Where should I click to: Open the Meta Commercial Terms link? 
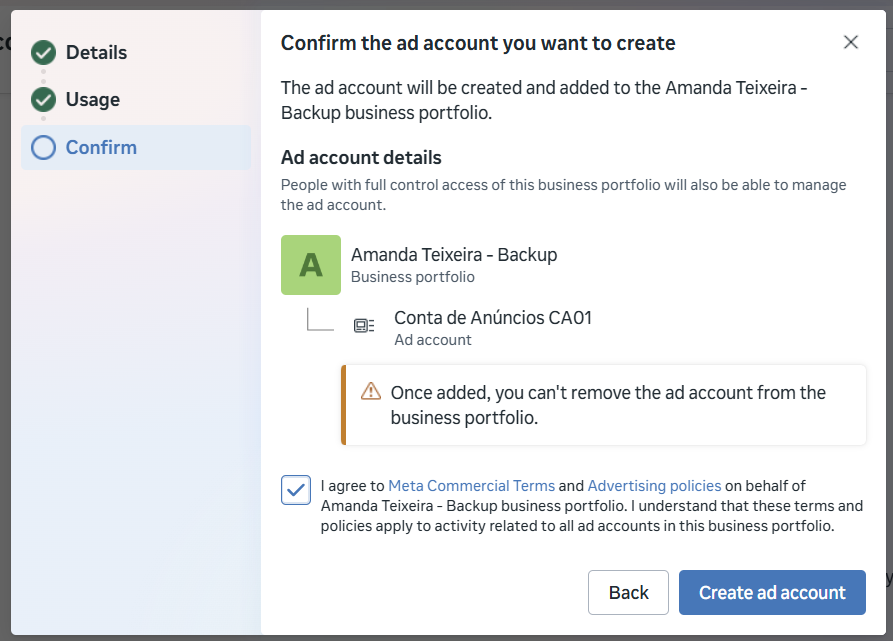point(471,485)
